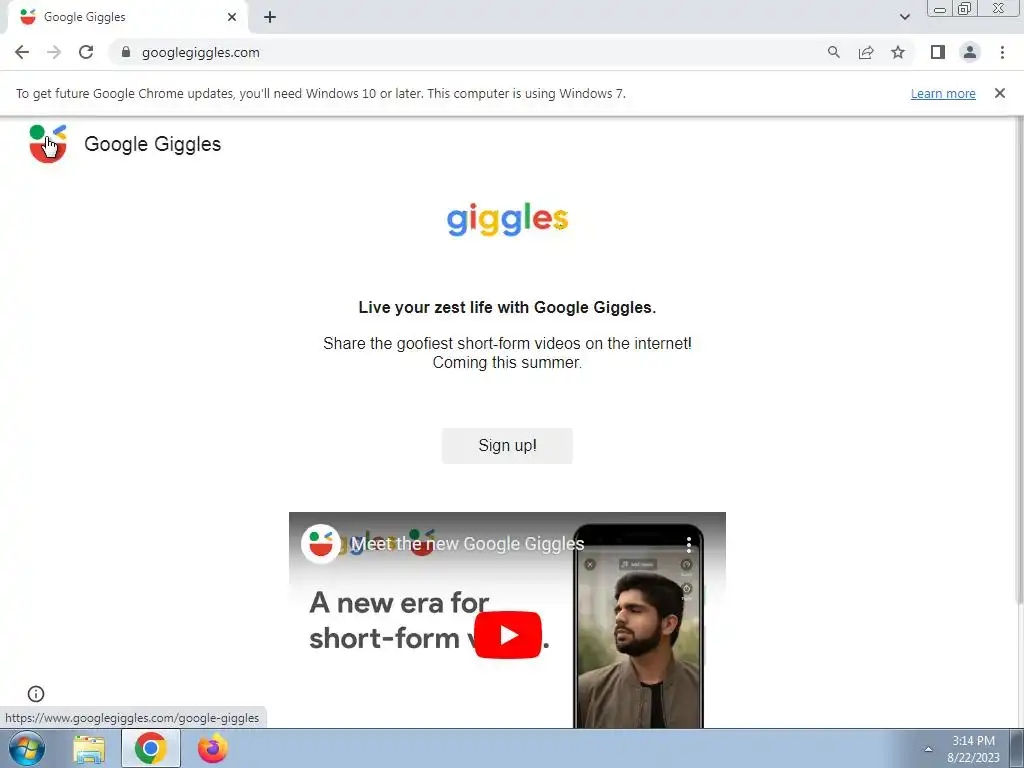The height and width of the screenshot is (768, 1024).
Task: Select the Google Giggles browser tab
Action: pos(127,17)
